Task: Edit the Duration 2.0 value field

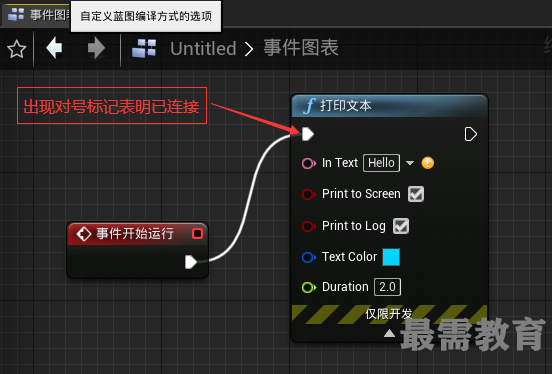Action: pyautogui.click(x=387, y=287)
